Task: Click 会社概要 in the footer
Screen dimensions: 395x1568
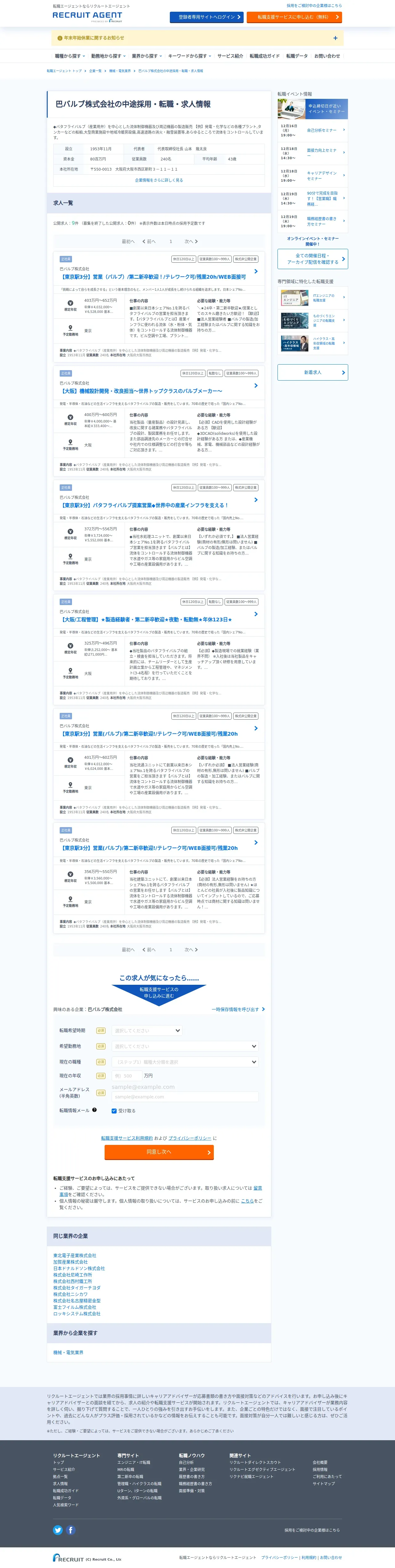Action: 320,1462
